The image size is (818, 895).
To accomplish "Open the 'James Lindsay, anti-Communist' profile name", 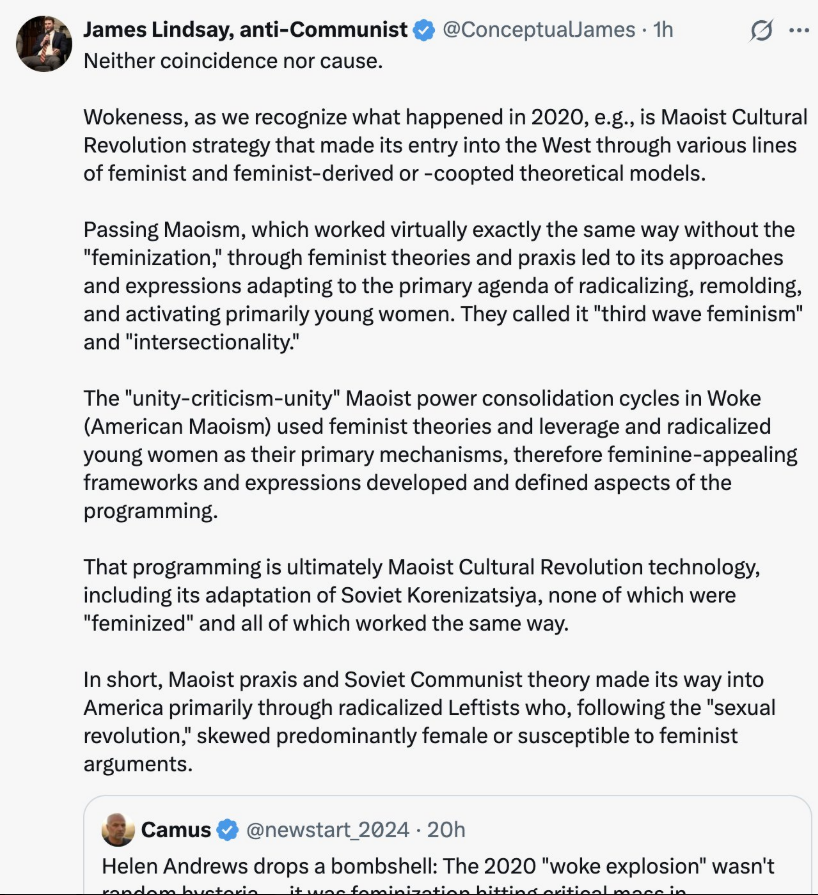I will [245, 30].
